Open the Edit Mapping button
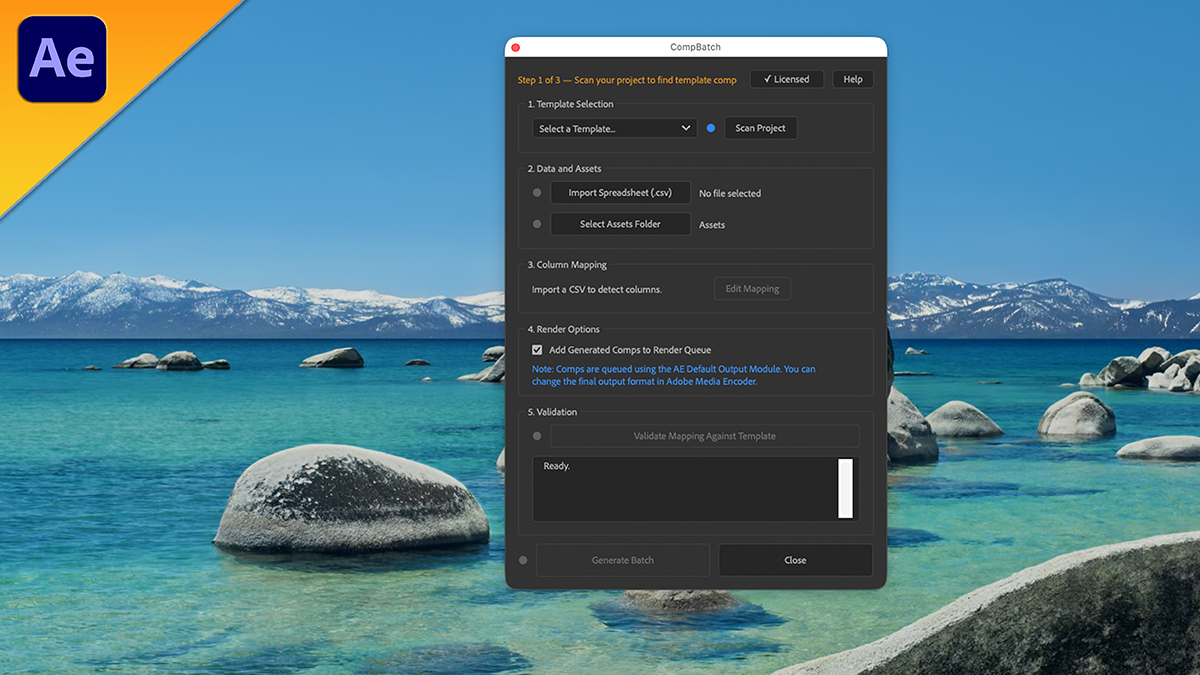 (x=752, y=289)
